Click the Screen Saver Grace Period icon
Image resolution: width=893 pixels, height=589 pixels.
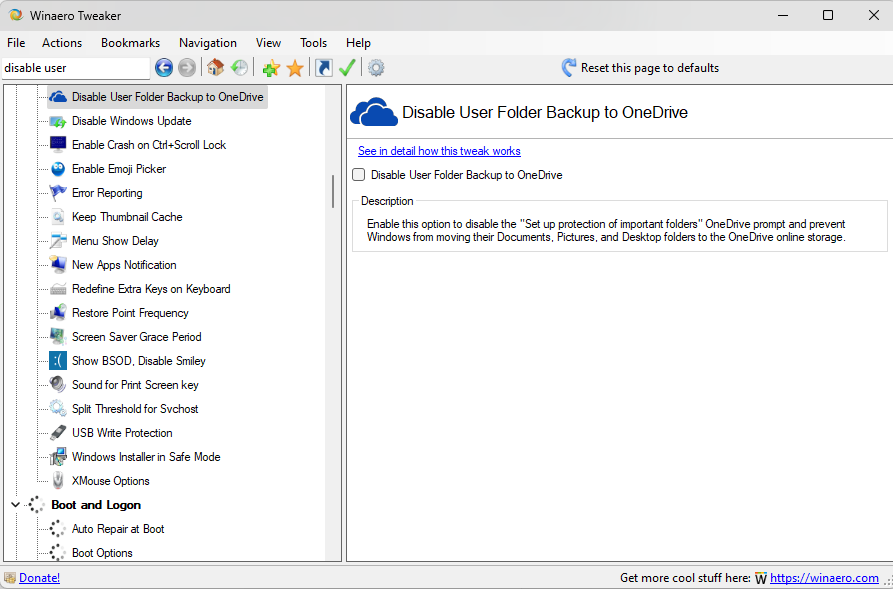[x=58, y=337]
